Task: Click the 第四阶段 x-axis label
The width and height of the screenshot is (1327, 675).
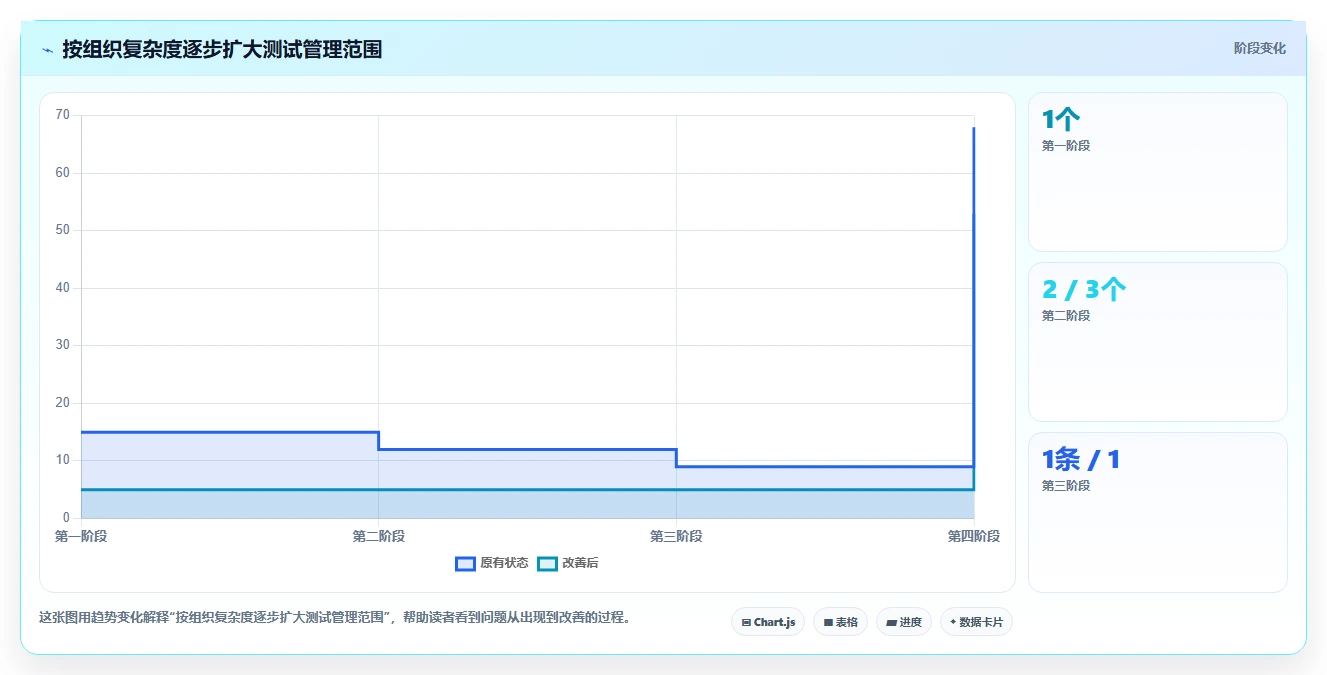Action: coord(973,537)
